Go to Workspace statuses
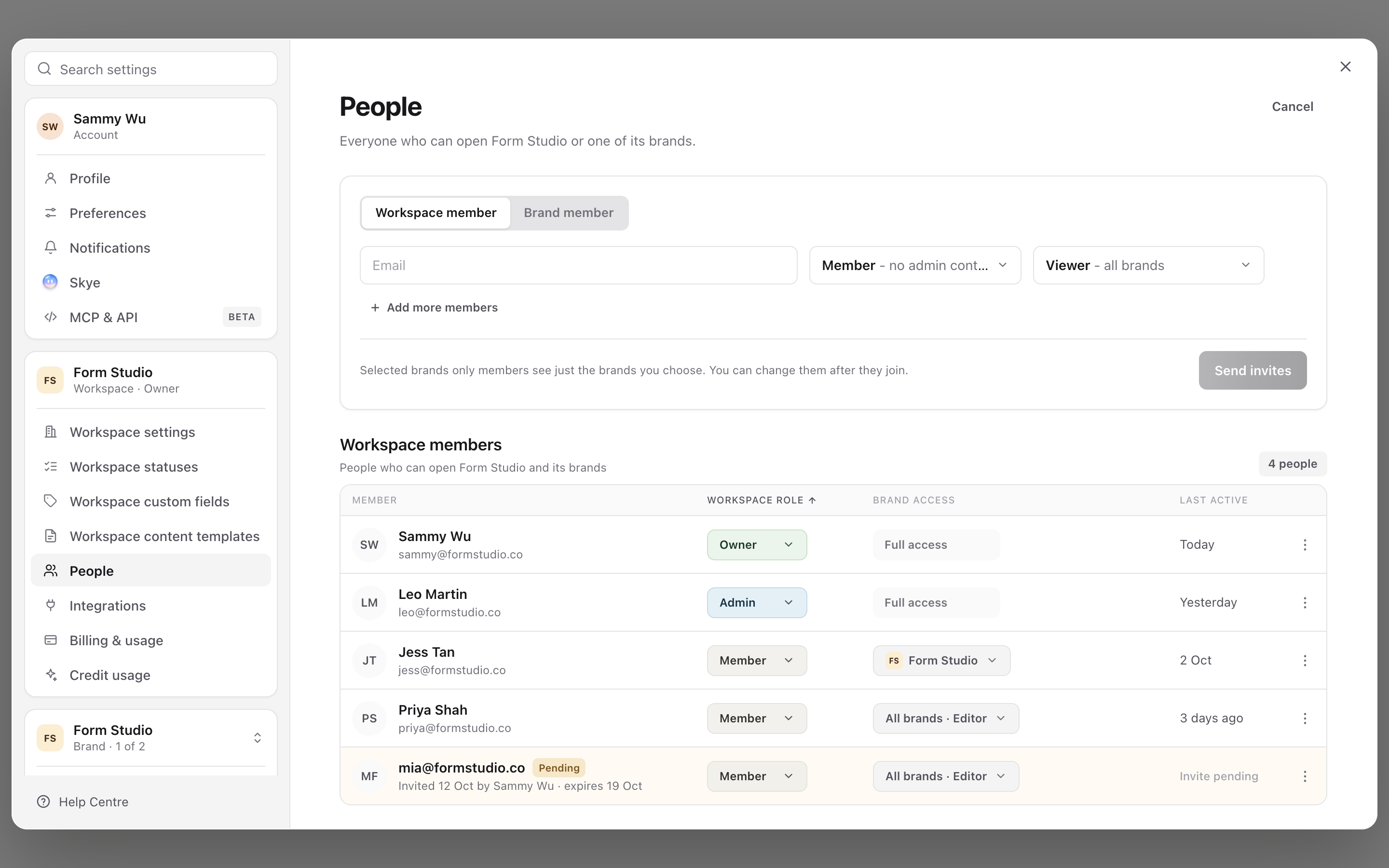The height and width of the screenshot is (868, 1389). [151, 467]
